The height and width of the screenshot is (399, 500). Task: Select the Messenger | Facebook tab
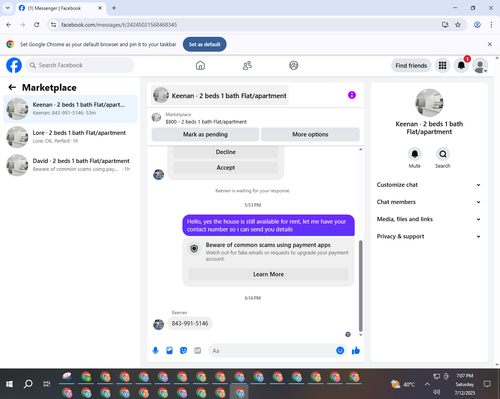(x=60, y=8)
